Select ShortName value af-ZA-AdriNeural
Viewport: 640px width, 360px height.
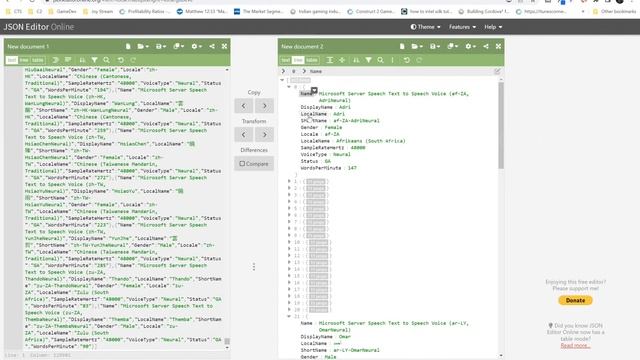356,120
